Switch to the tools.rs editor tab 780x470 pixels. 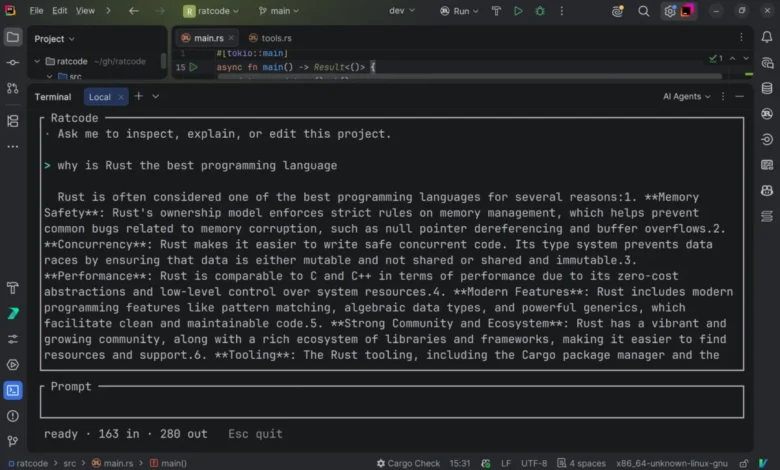point(270,38)
